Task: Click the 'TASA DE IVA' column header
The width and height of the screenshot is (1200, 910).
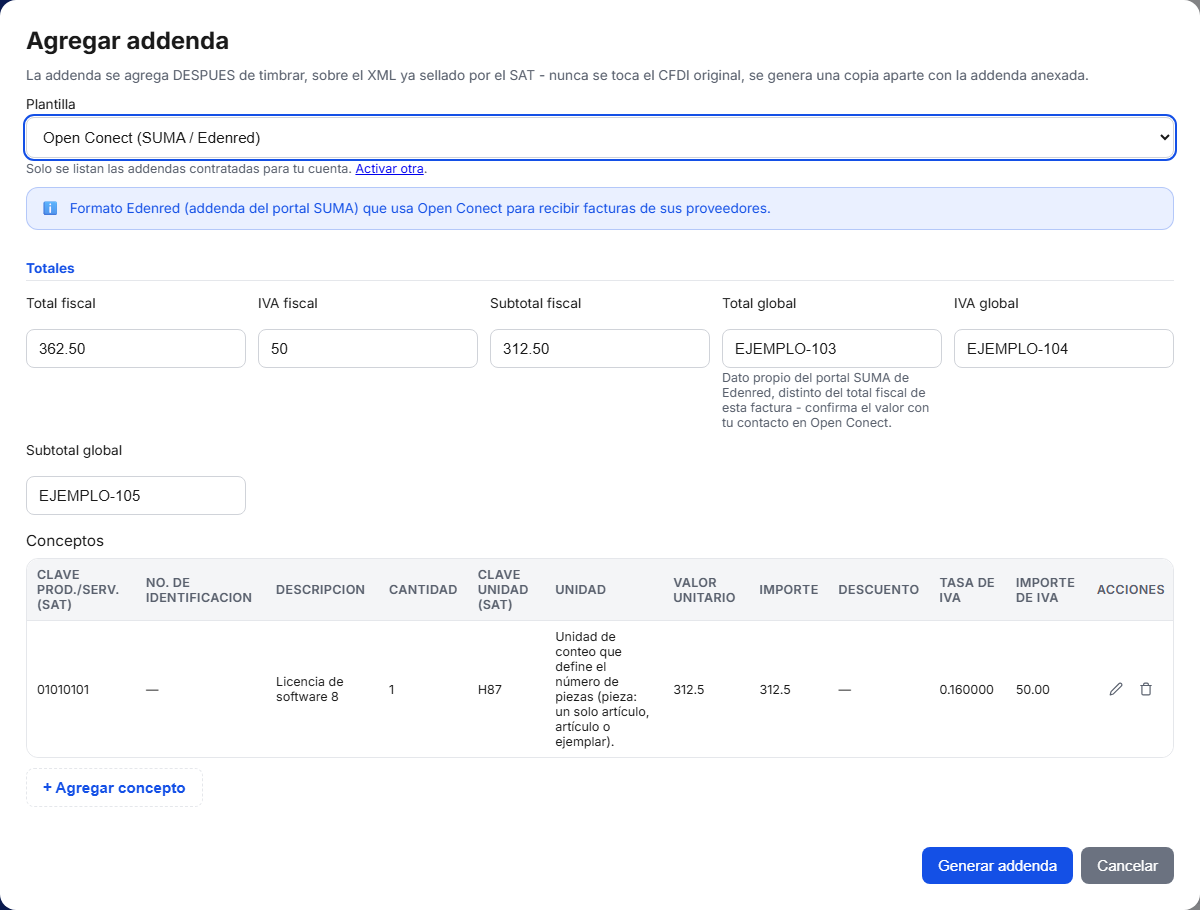Action: 967,590
